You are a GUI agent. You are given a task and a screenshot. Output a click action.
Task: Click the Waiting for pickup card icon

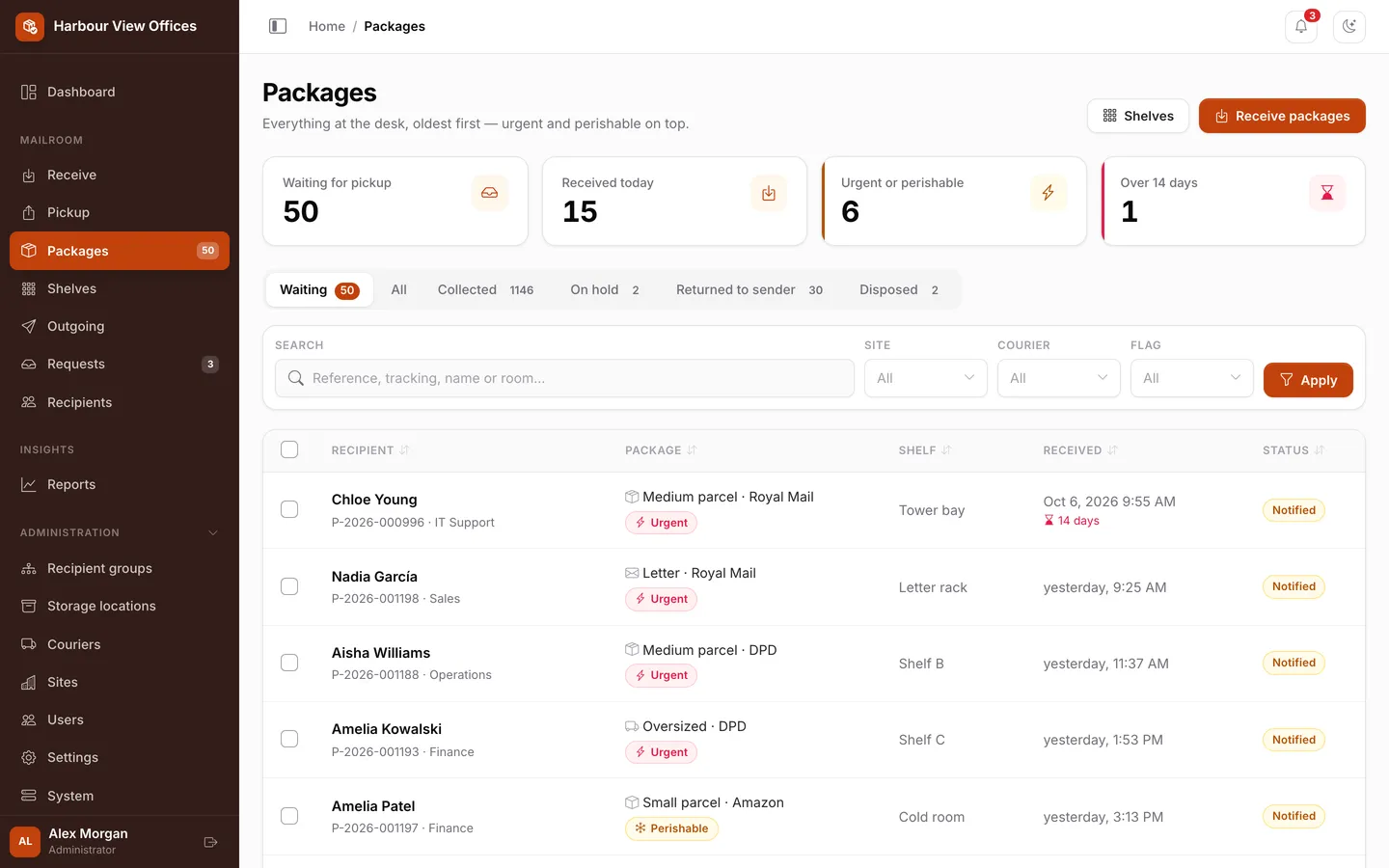pyautogui.click(x=489, y=193)
